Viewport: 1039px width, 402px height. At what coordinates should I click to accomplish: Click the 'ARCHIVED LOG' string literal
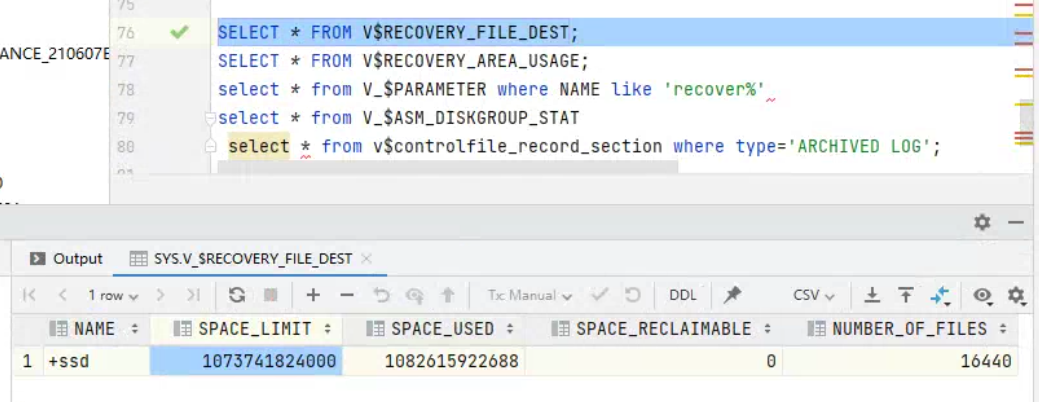[x=859, y=146]
